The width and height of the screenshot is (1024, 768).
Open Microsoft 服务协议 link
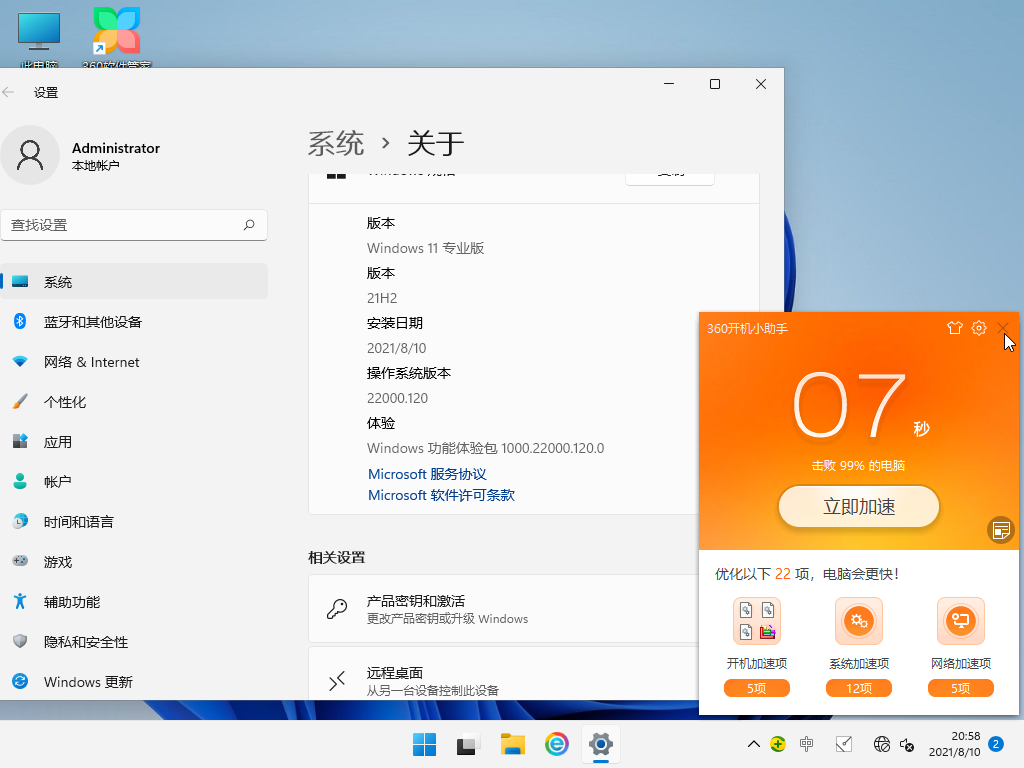point(426,473)
